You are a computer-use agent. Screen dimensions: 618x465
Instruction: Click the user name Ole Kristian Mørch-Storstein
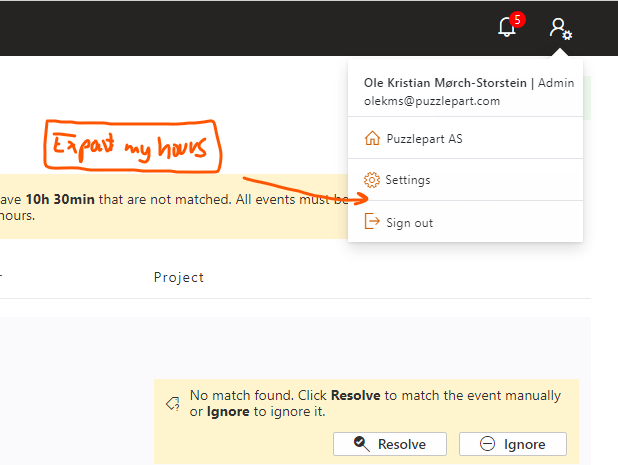445,83
